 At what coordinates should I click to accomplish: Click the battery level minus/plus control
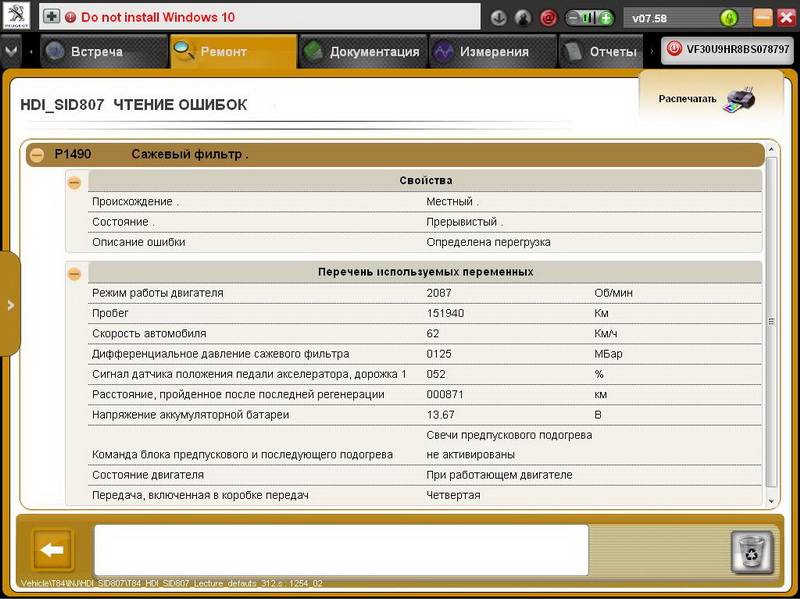tap(589, 18)
